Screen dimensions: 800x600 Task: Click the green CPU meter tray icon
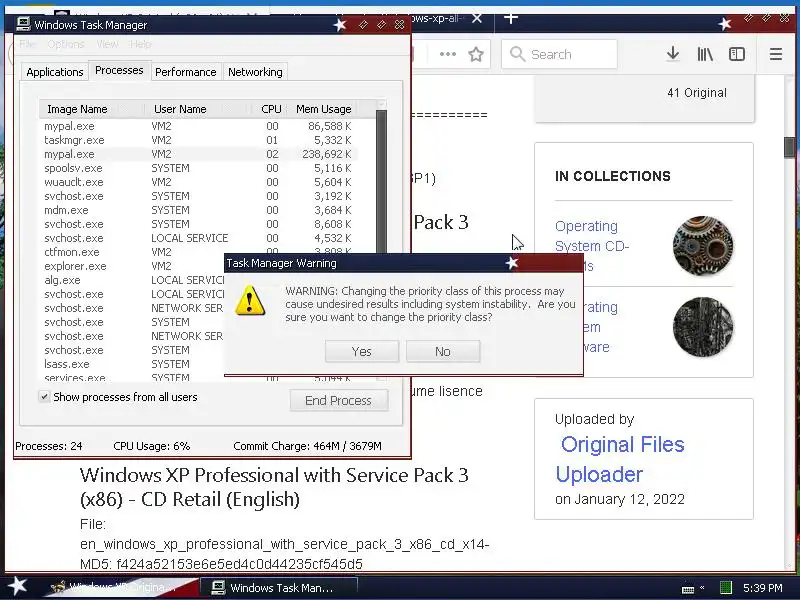pos(726,588)
